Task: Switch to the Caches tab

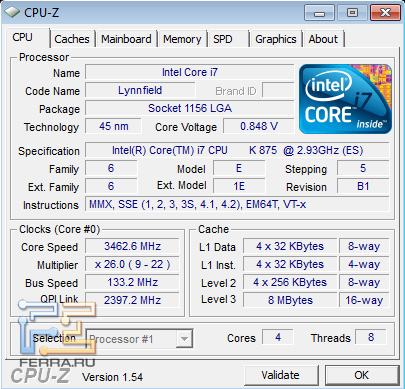Action: 72,39
